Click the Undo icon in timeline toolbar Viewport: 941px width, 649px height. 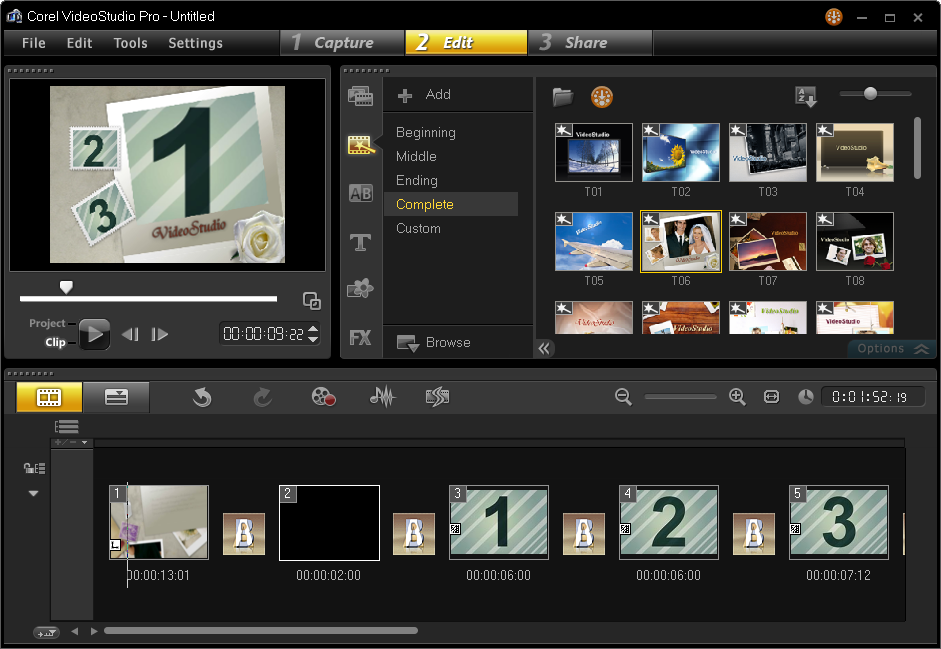202,397
